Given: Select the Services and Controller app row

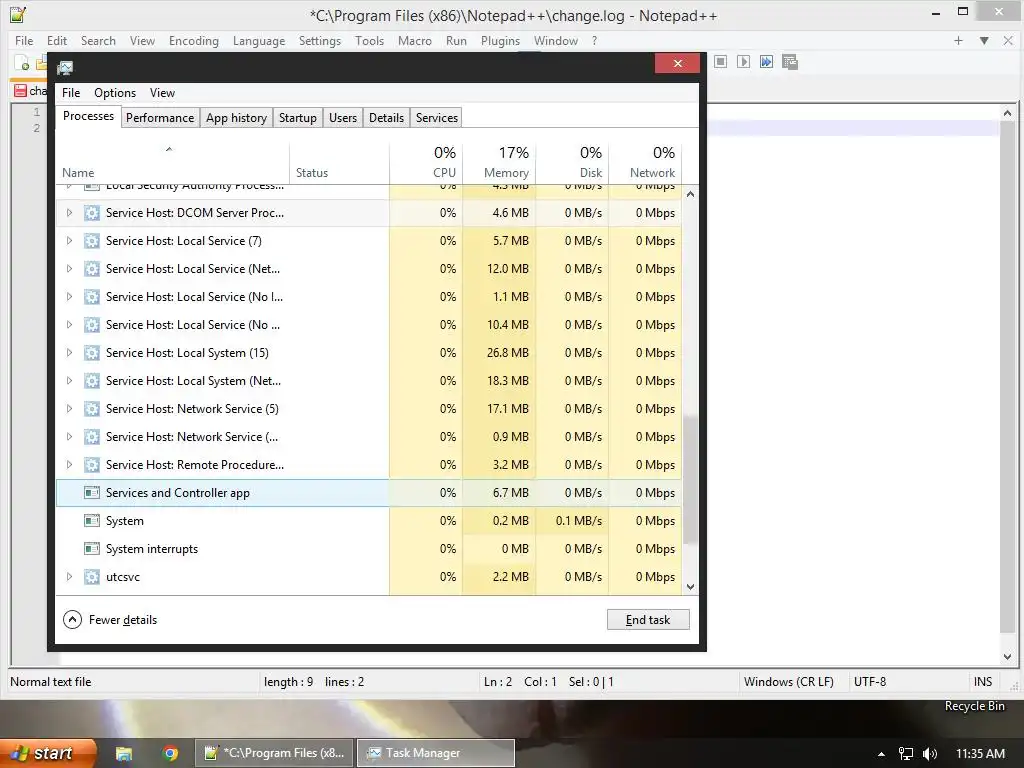Looking at the screenshot, I should click(369, 493).
